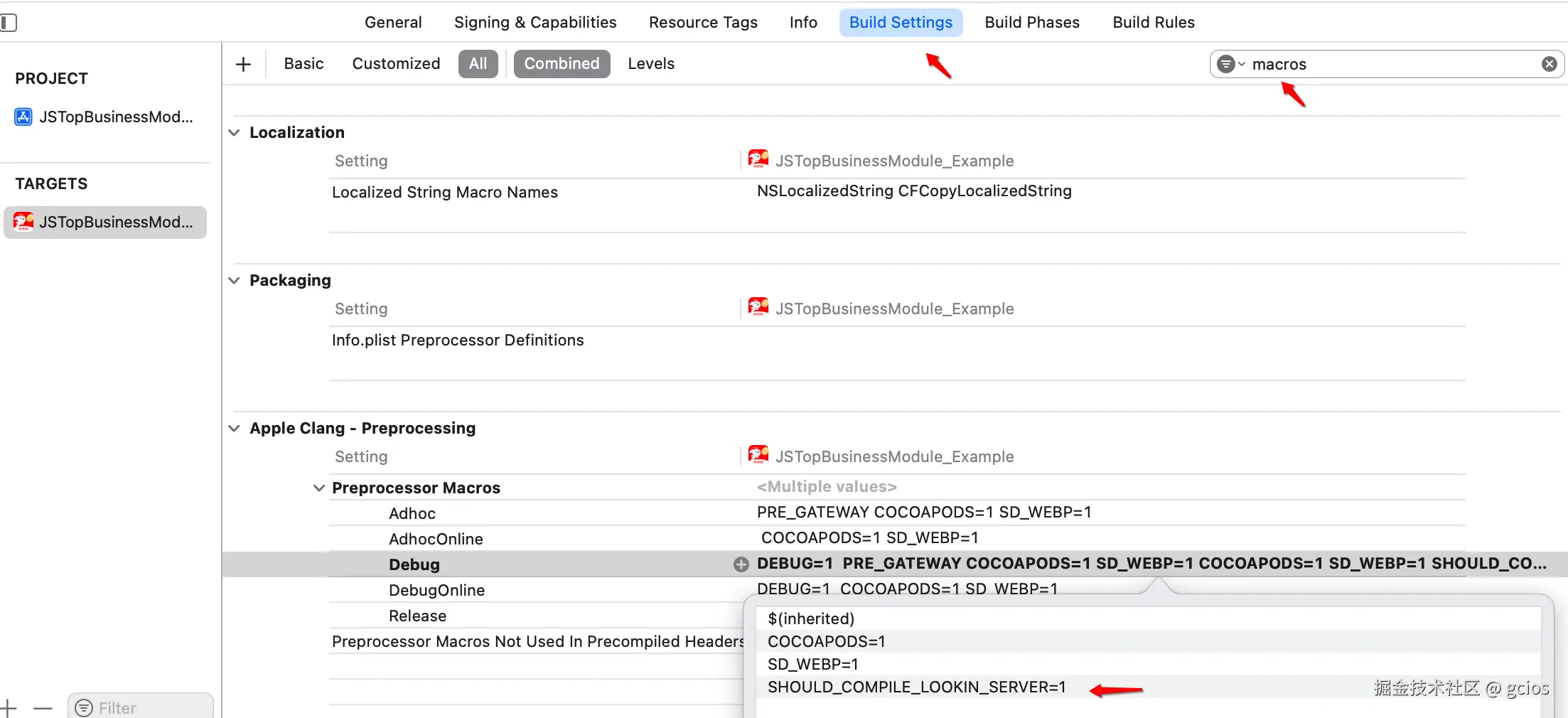Select SD_WEBP=1 entry in popup list
This screenshot has width=1568, height=718.
coord(1149,664)
